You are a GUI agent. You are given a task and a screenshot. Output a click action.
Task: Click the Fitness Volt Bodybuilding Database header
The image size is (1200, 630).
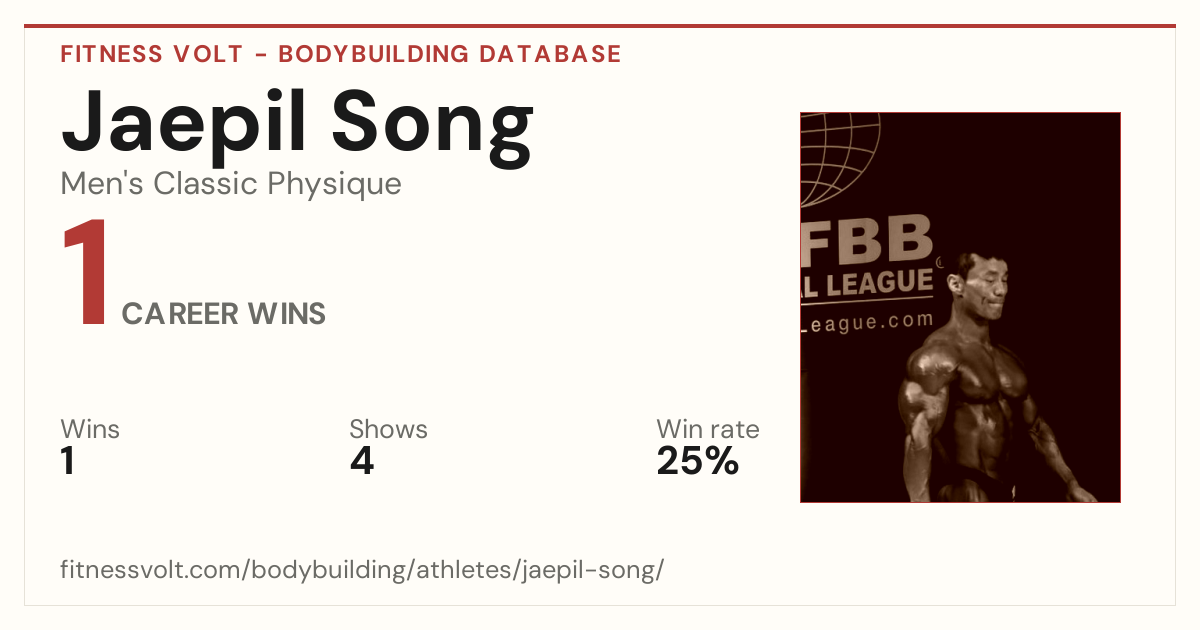[x=341, y=54]
